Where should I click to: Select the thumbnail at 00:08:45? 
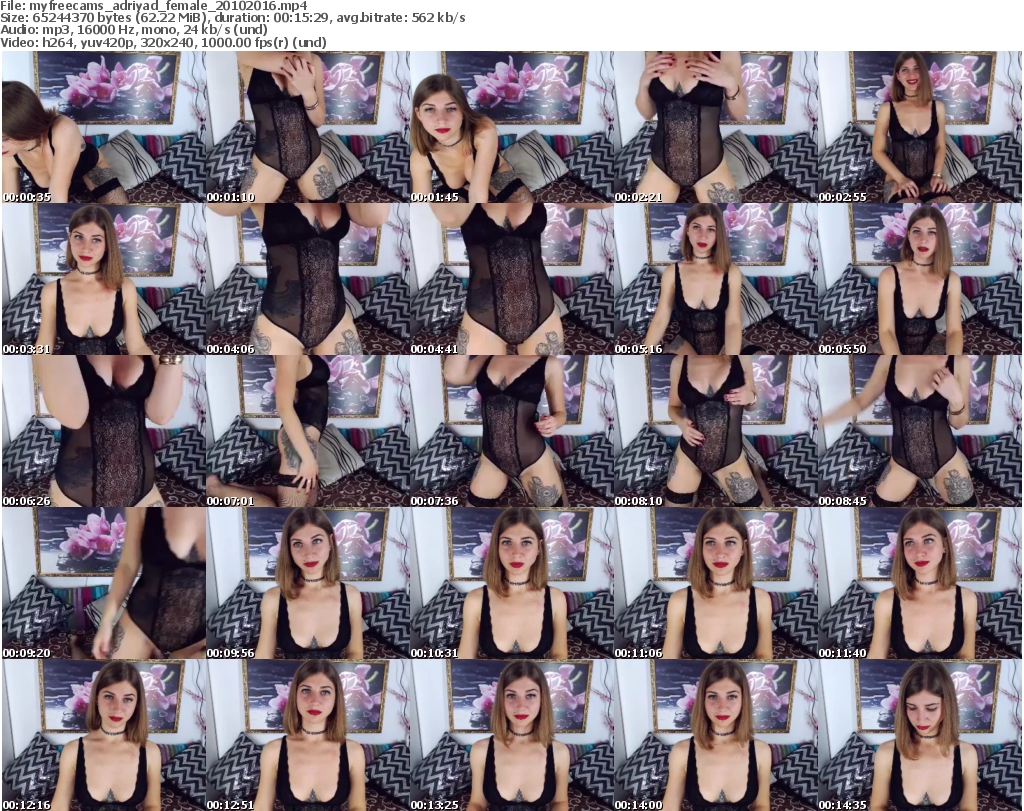click(920, 431)
